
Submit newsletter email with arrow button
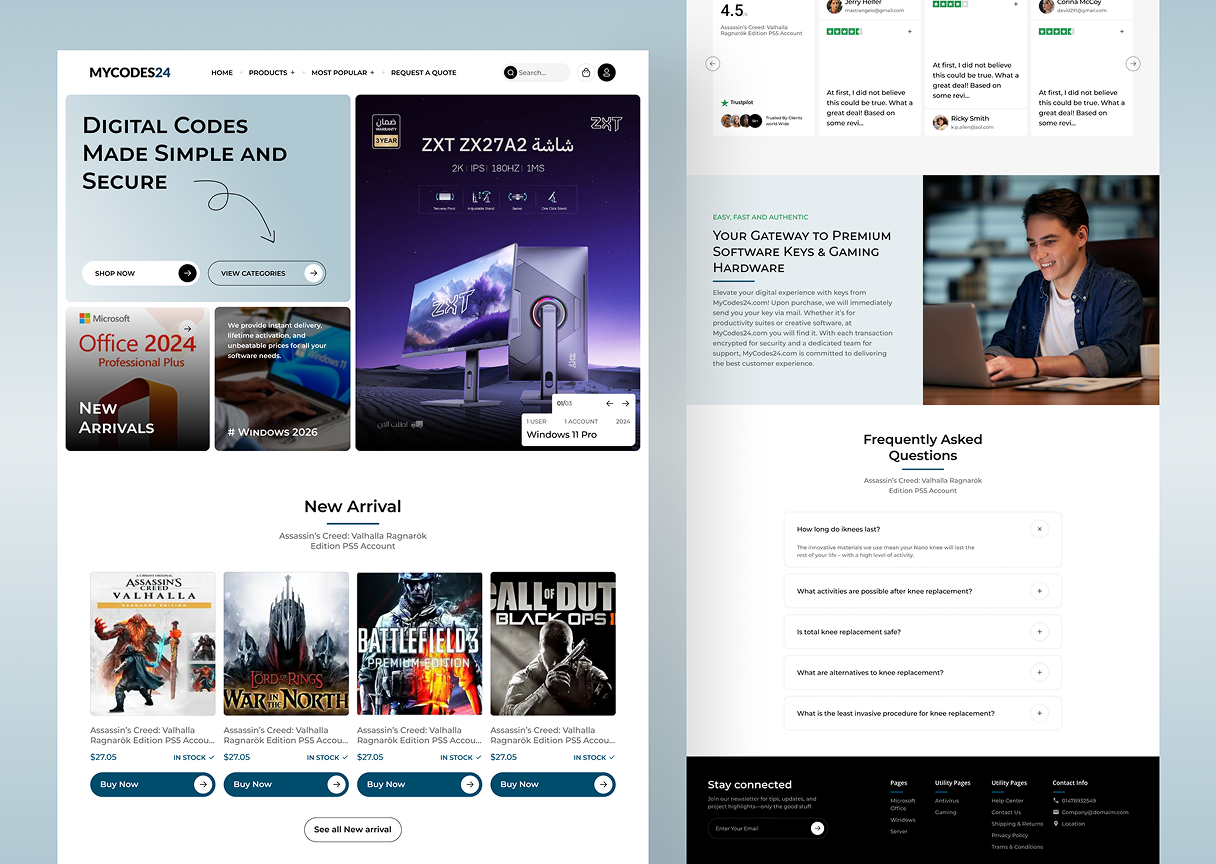[817, 828]
